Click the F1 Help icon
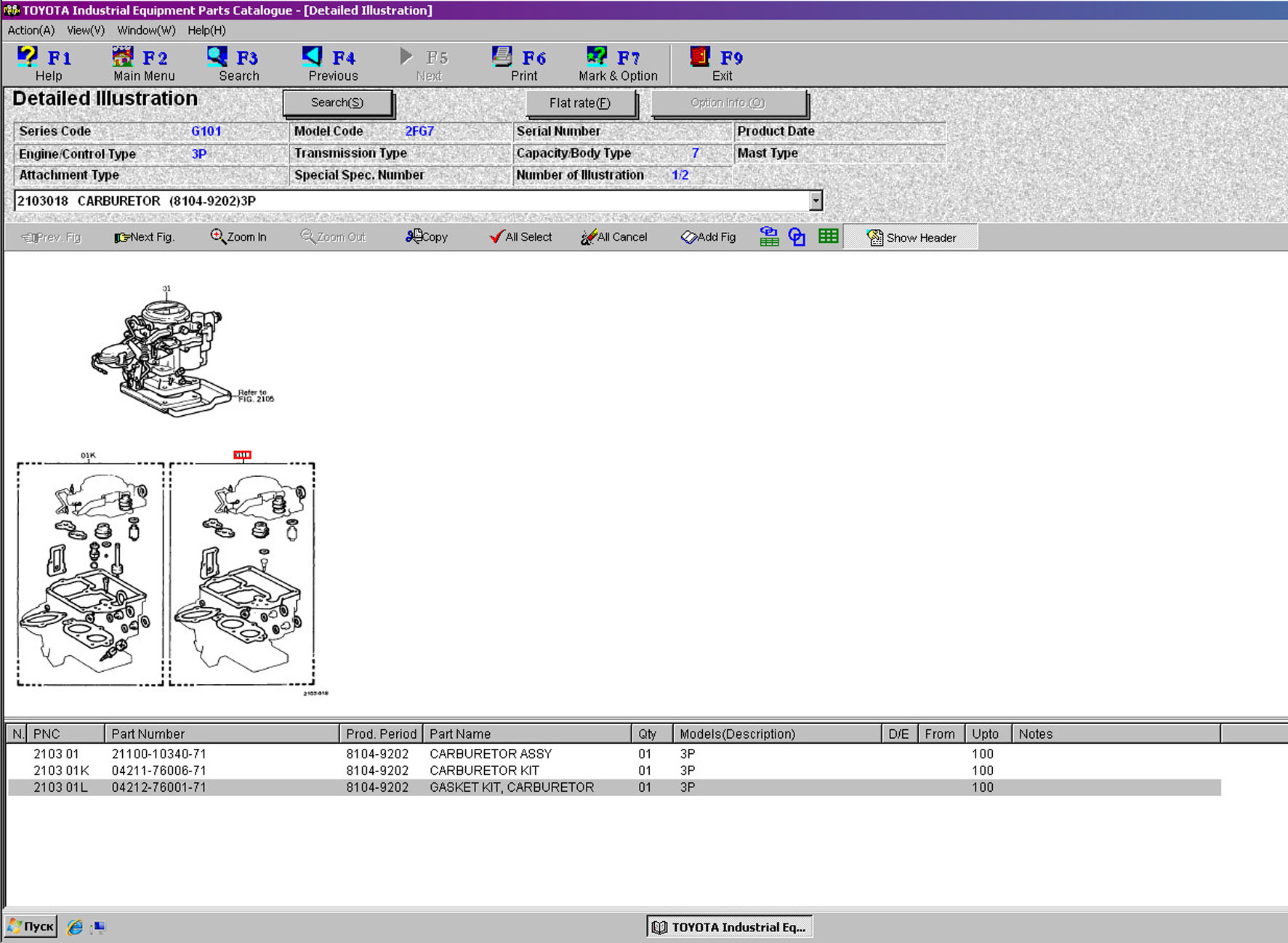Viewport: 1288px width, 943px height. pos(28,57)
